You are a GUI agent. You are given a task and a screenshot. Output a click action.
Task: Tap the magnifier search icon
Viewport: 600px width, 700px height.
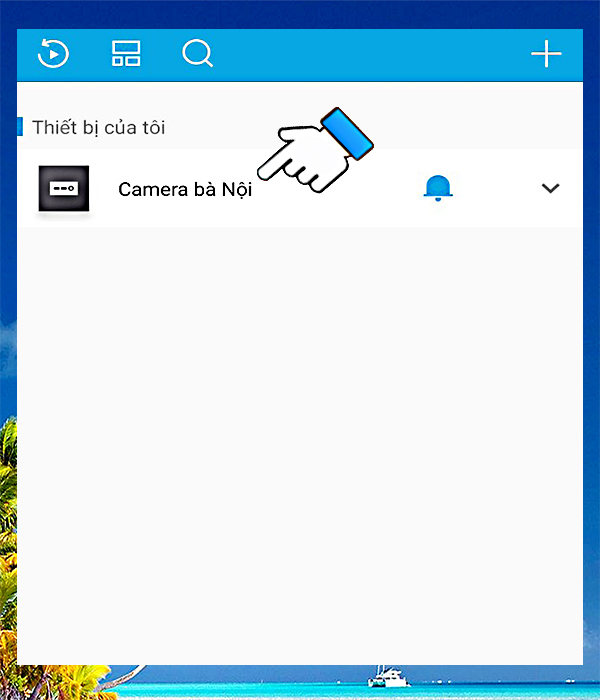point(197,54)
